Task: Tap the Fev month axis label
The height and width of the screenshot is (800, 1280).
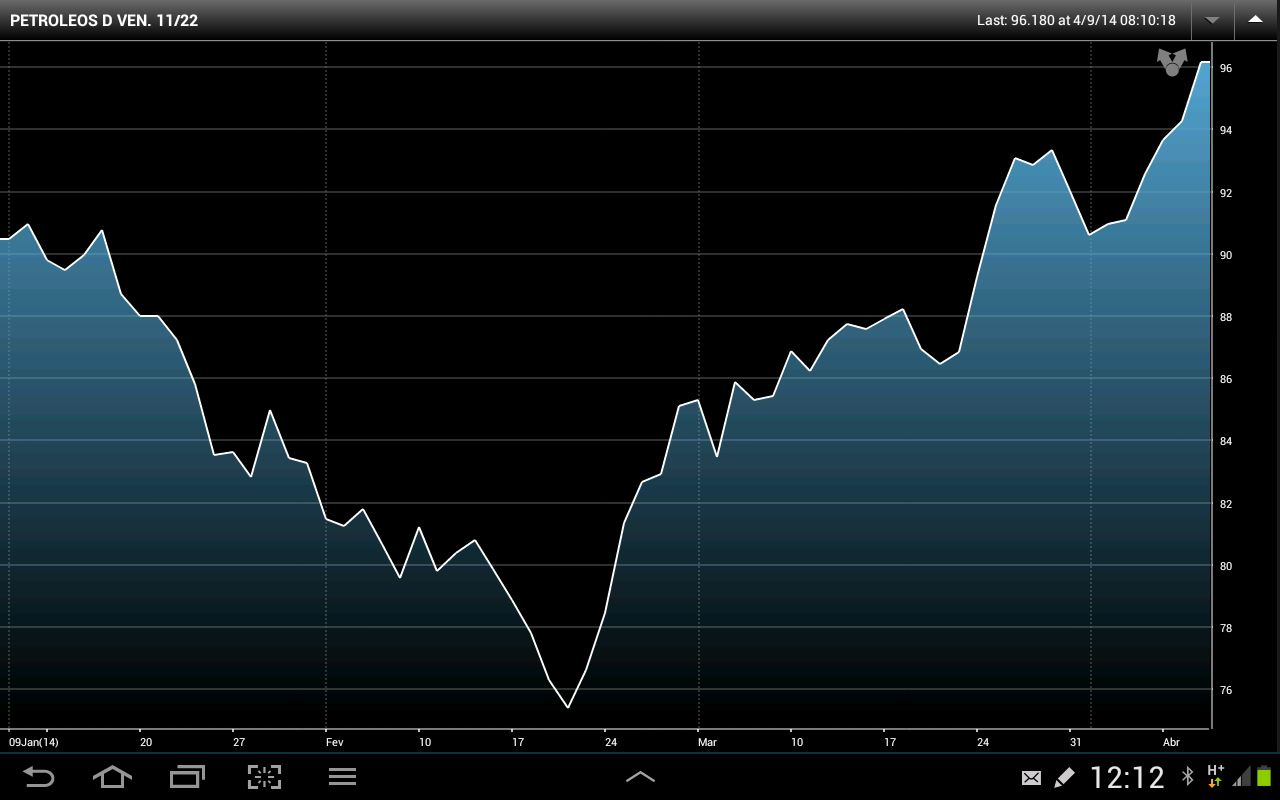Action: pos(335,743)
